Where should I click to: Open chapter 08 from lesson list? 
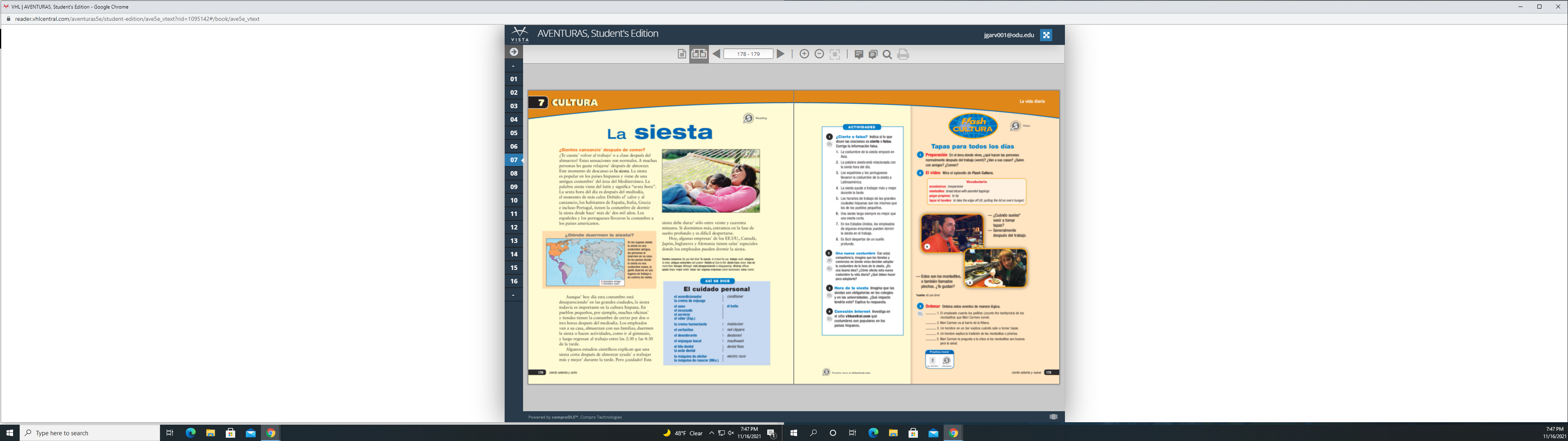tap(514, 174)
